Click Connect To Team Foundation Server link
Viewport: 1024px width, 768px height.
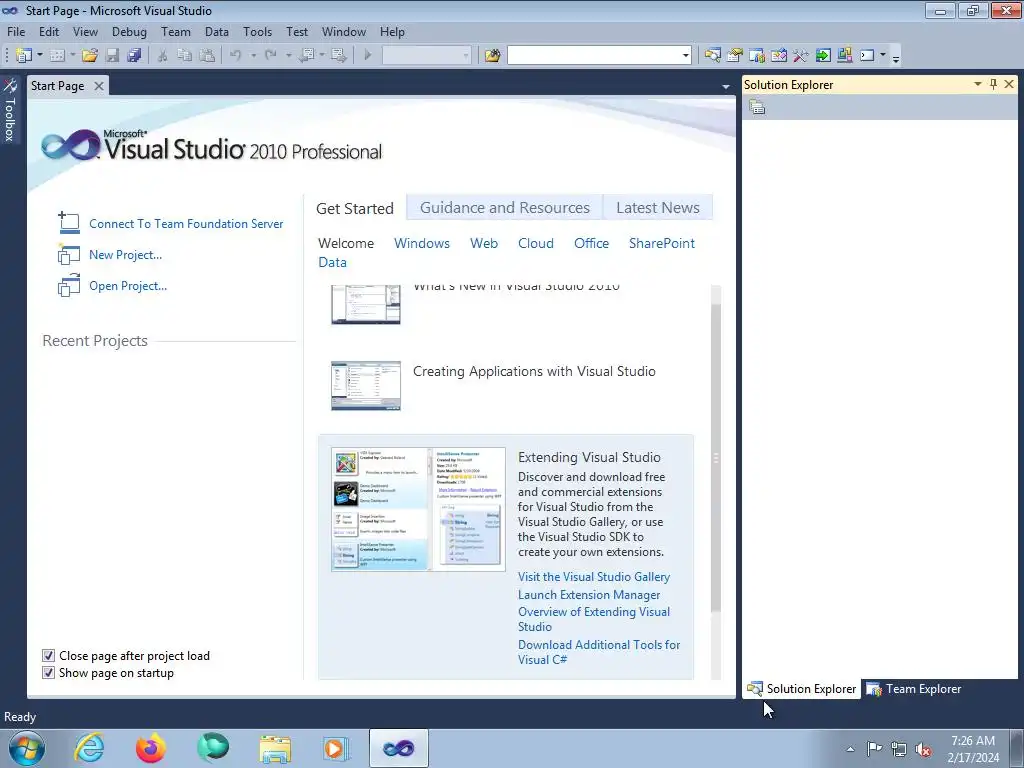pyautogui.click(x=186, y=224)
